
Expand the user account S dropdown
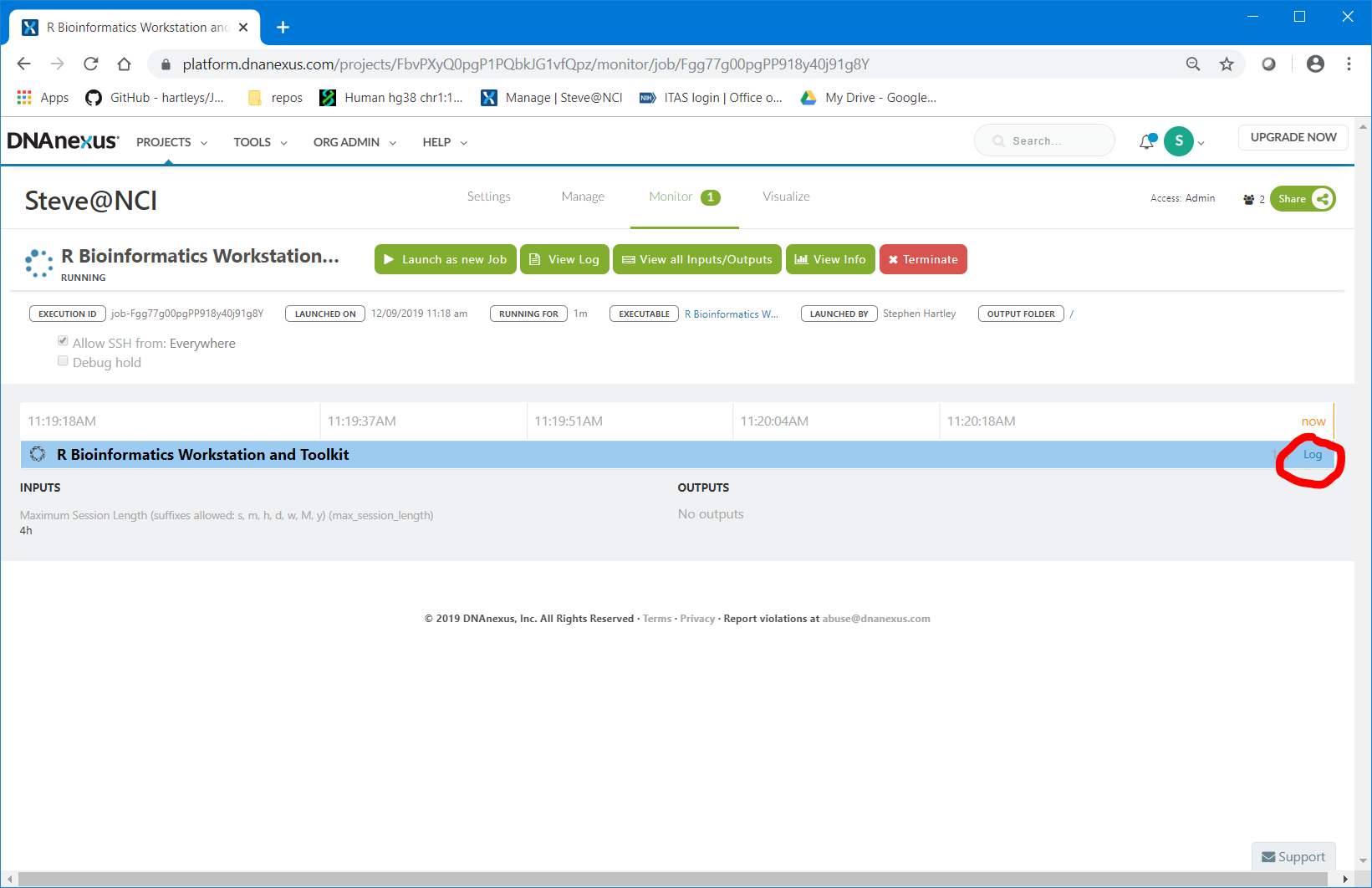coord(1184,141)
